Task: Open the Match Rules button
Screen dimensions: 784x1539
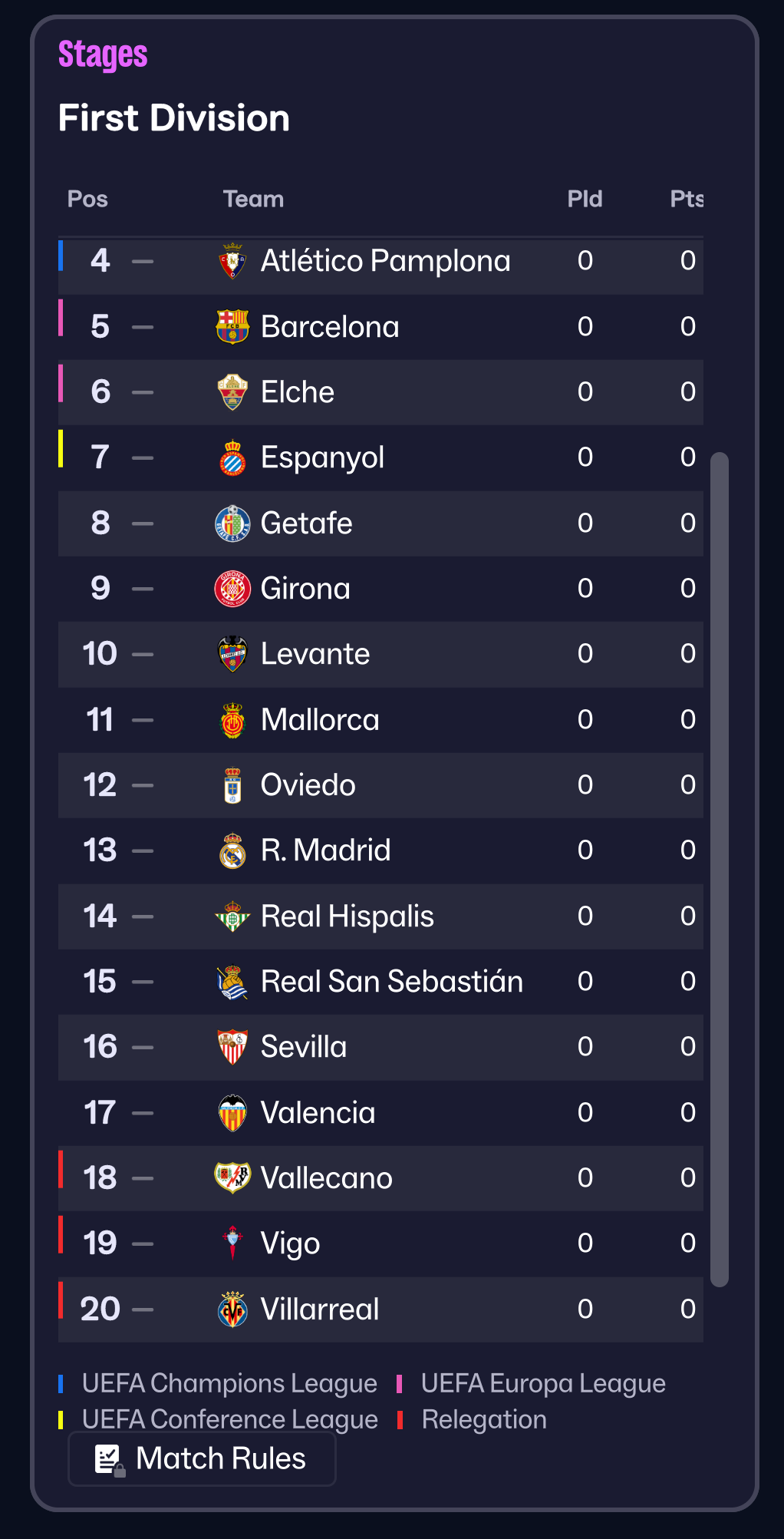Action: [202, 1458]
